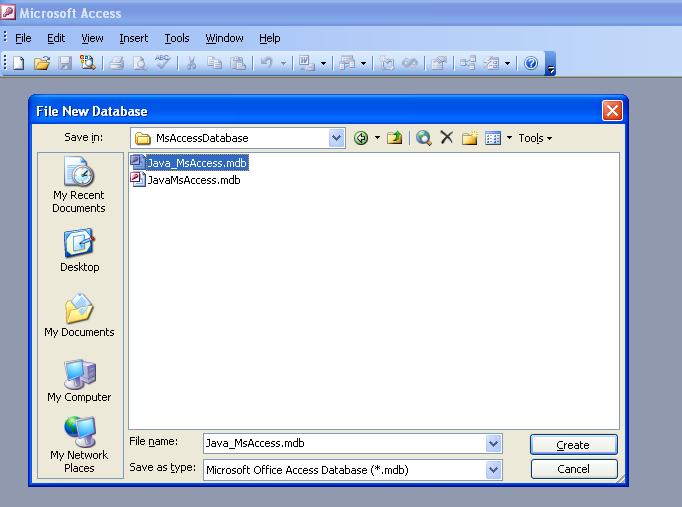Select the Java_MsAccess.mdb file
This screenshot has height=507, width=682.
click(190, 163)
